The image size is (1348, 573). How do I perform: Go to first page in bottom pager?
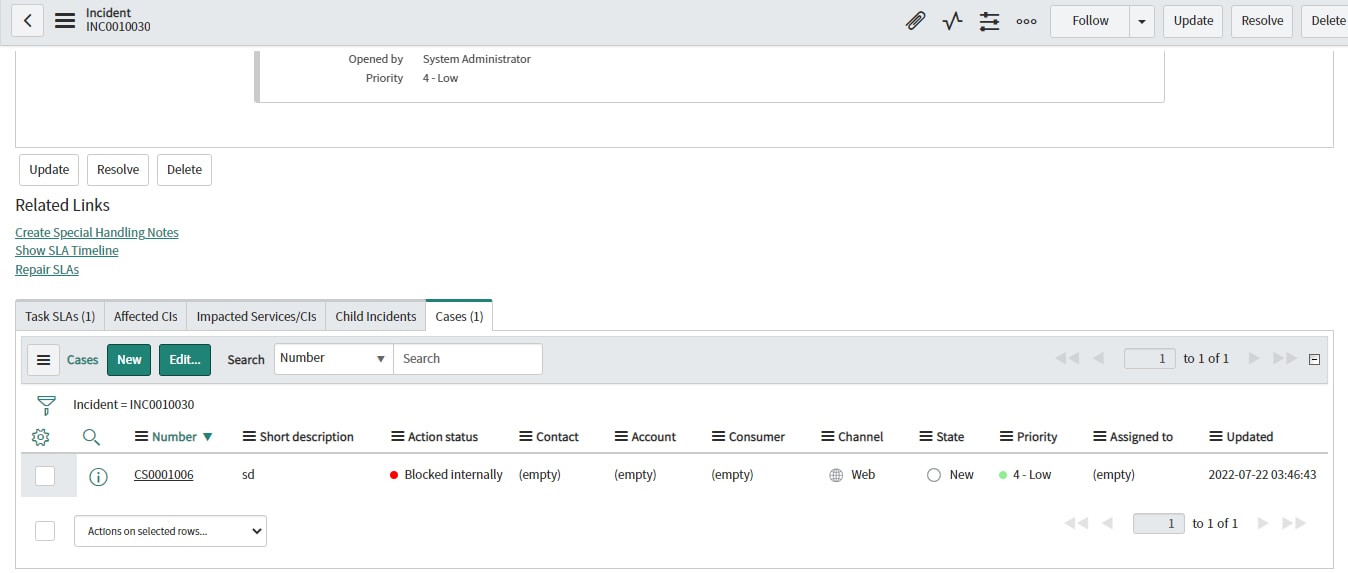point(1076,523)
